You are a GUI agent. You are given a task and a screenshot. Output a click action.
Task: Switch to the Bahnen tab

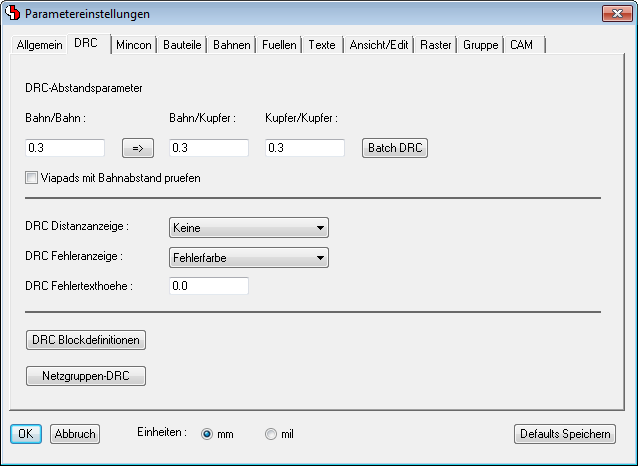[231, 46]
